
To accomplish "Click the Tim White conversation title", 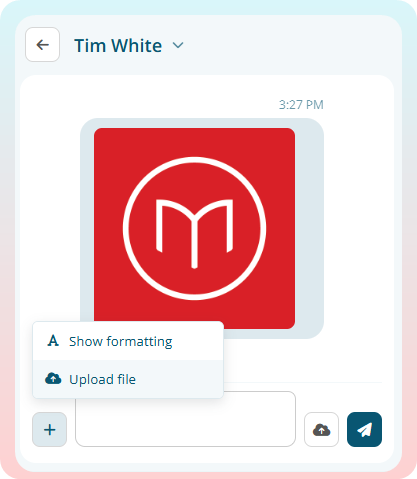I will pyautogui.click(x=118, y=45).
